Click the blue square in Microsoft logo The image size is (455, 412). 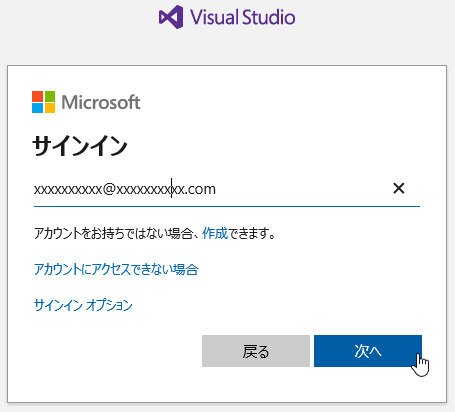click(x=37, y=108)
